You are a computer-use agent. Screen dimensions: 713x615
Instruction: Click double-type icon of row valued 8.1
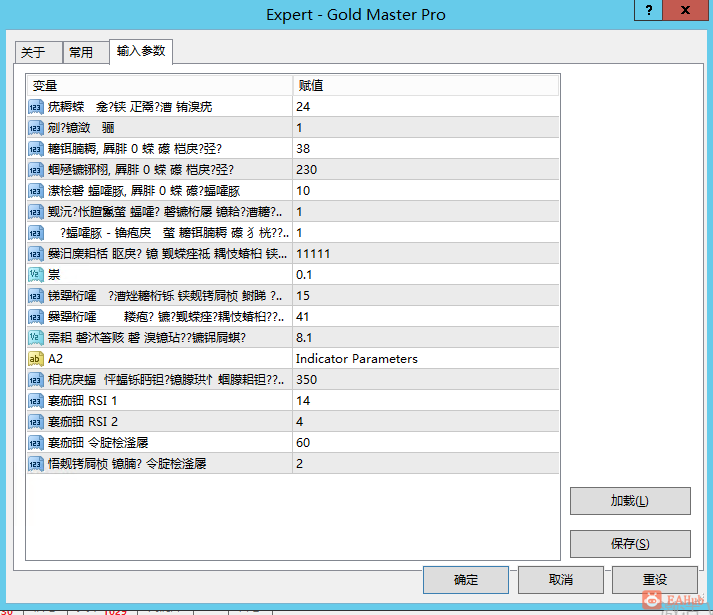35,338
